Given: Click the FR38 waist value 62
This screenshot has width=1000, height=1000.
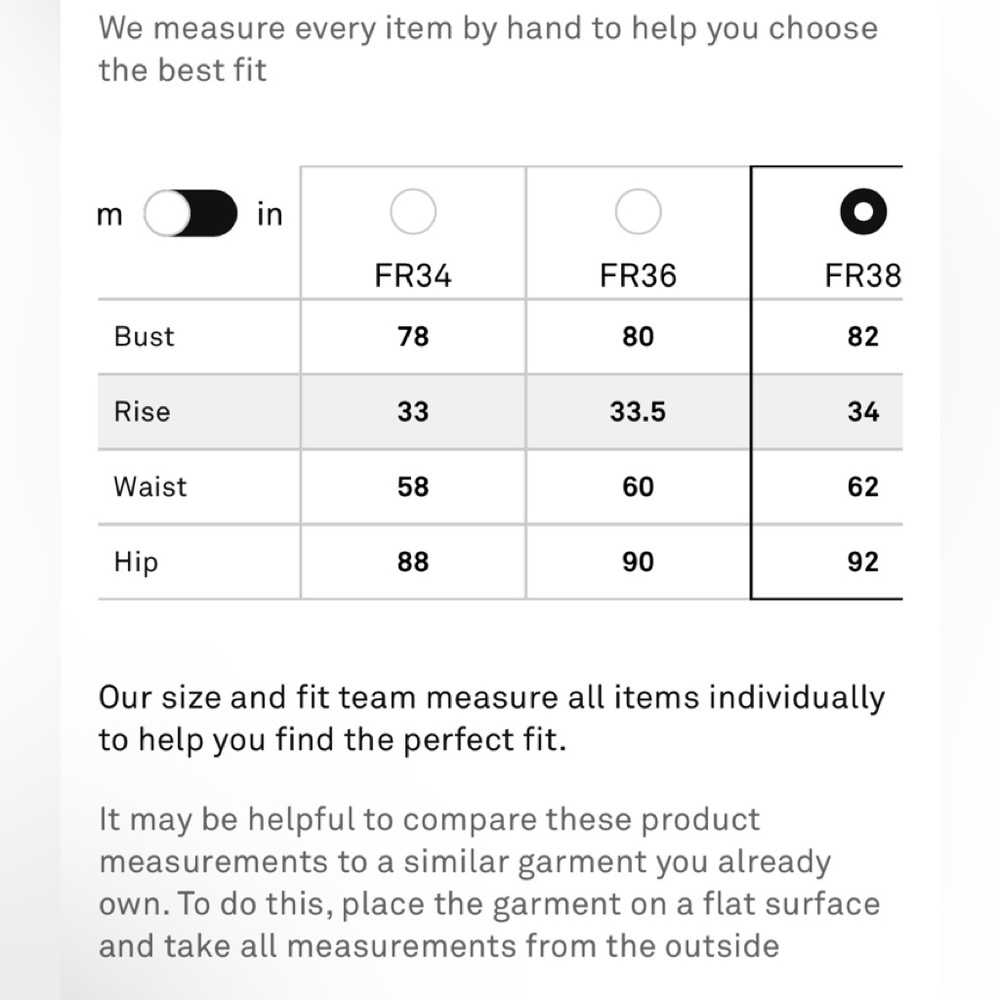Looking at the screenshot, I should point(862,487).
